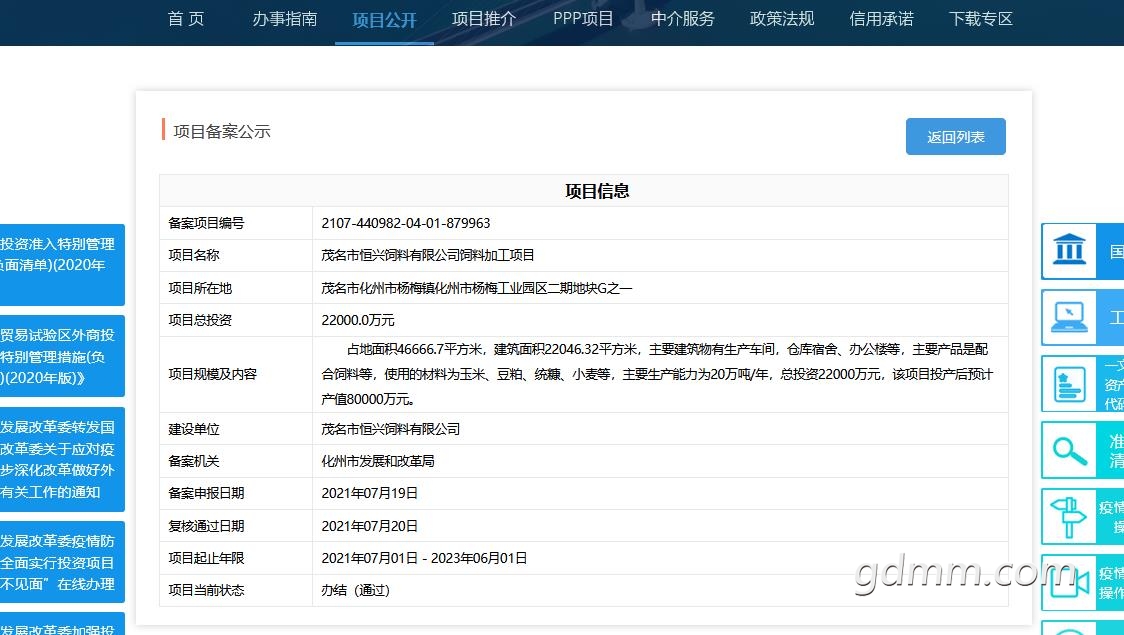Click the status value 办结（通过）
This screenshot has height=635, width=1124.
356,591
